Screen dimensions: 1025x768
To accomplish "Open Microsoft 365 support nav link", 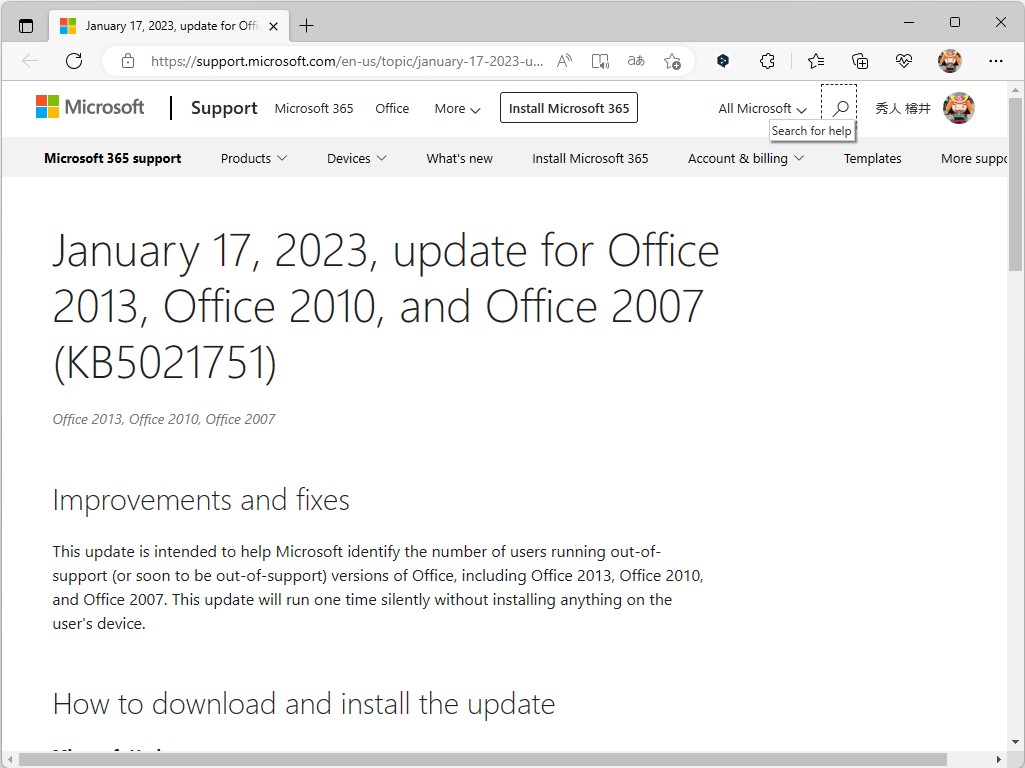I will [112, 158].
